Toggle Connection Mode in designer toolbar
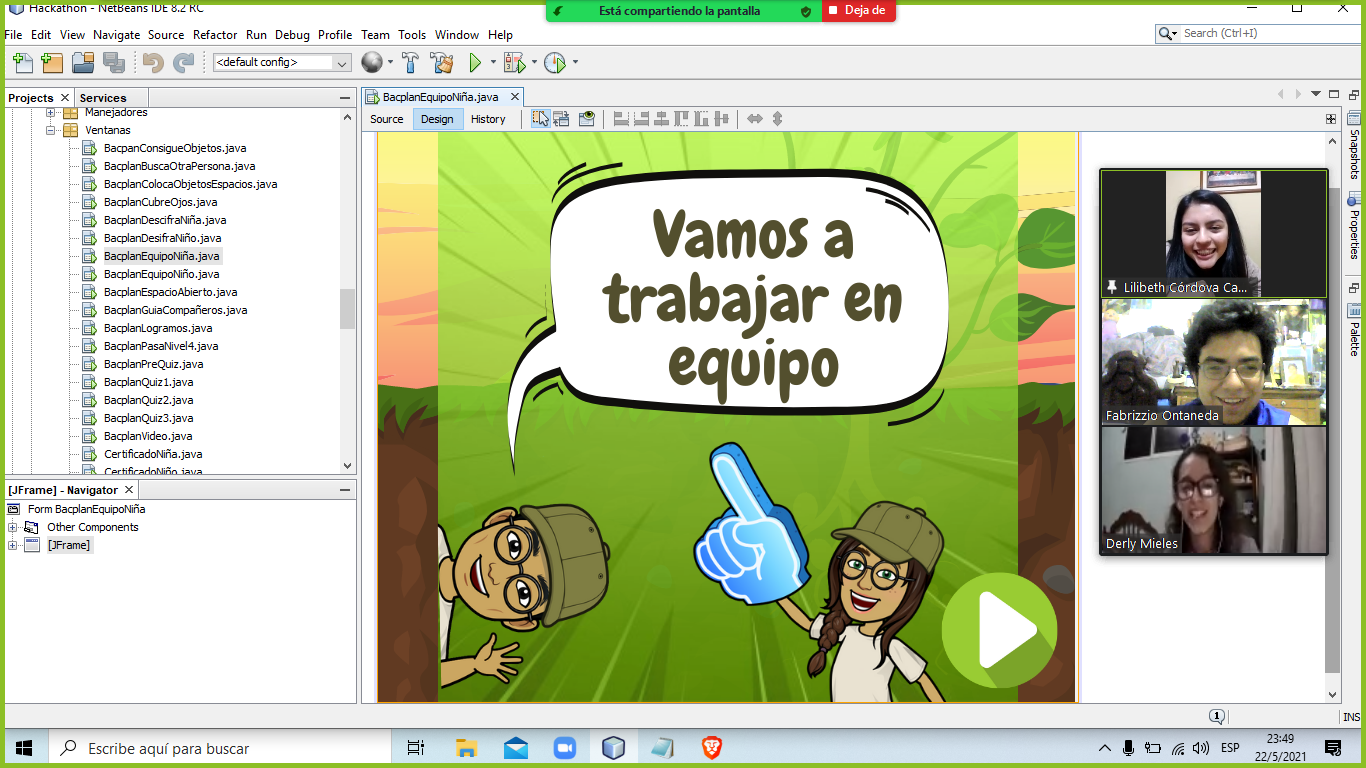Image resolution: width=1366 pixels, height=768 pixels. tap(561, 119)
